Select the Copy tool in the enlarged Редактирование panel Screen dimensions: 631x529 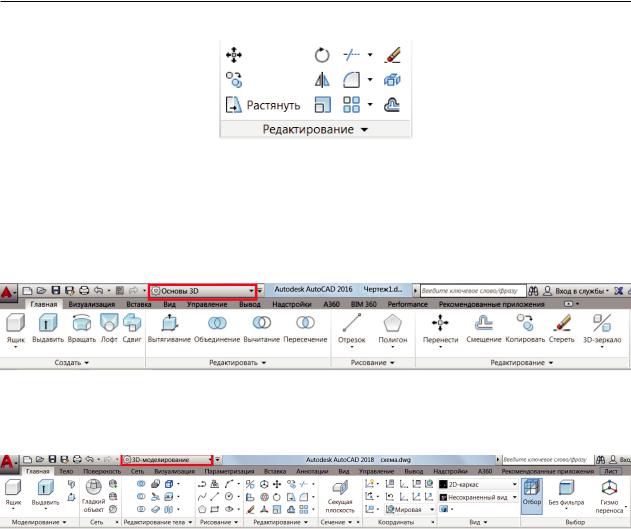[233, 80]
